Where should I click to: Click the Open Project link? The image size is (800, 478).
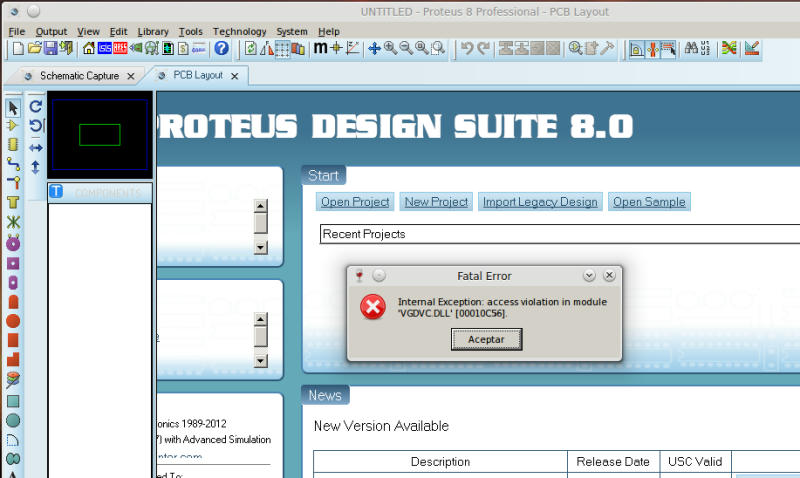pyautogui.click(x=355, y=202)
